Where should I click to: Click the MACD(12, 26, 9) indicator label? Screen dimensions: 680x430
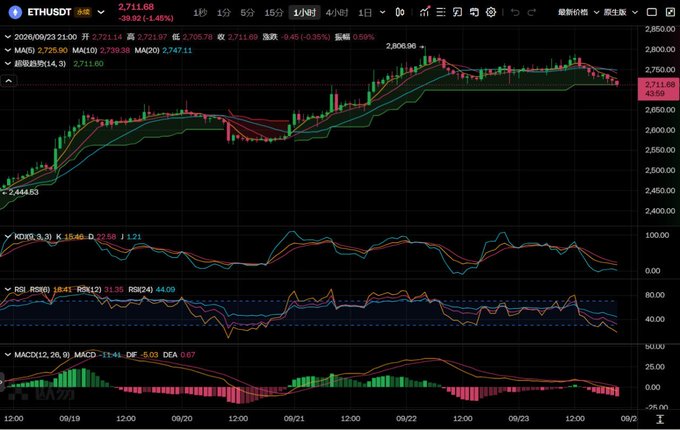[42, 355]
